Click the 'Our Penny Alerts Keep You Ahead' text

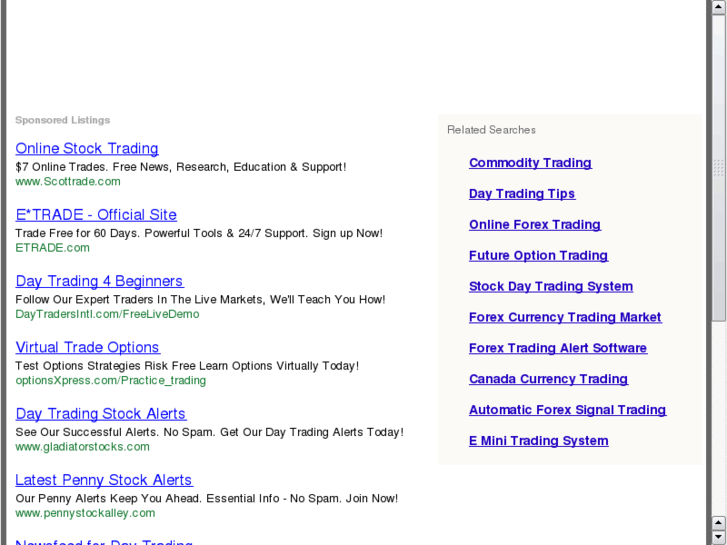pos(207,499)
